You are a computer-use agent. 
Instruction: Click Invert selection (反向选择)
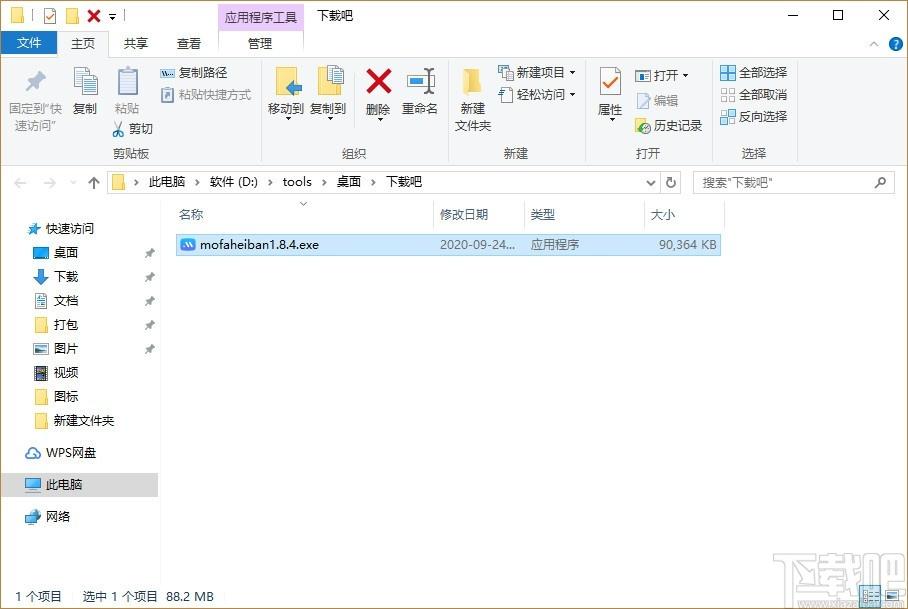pos(753,117)
